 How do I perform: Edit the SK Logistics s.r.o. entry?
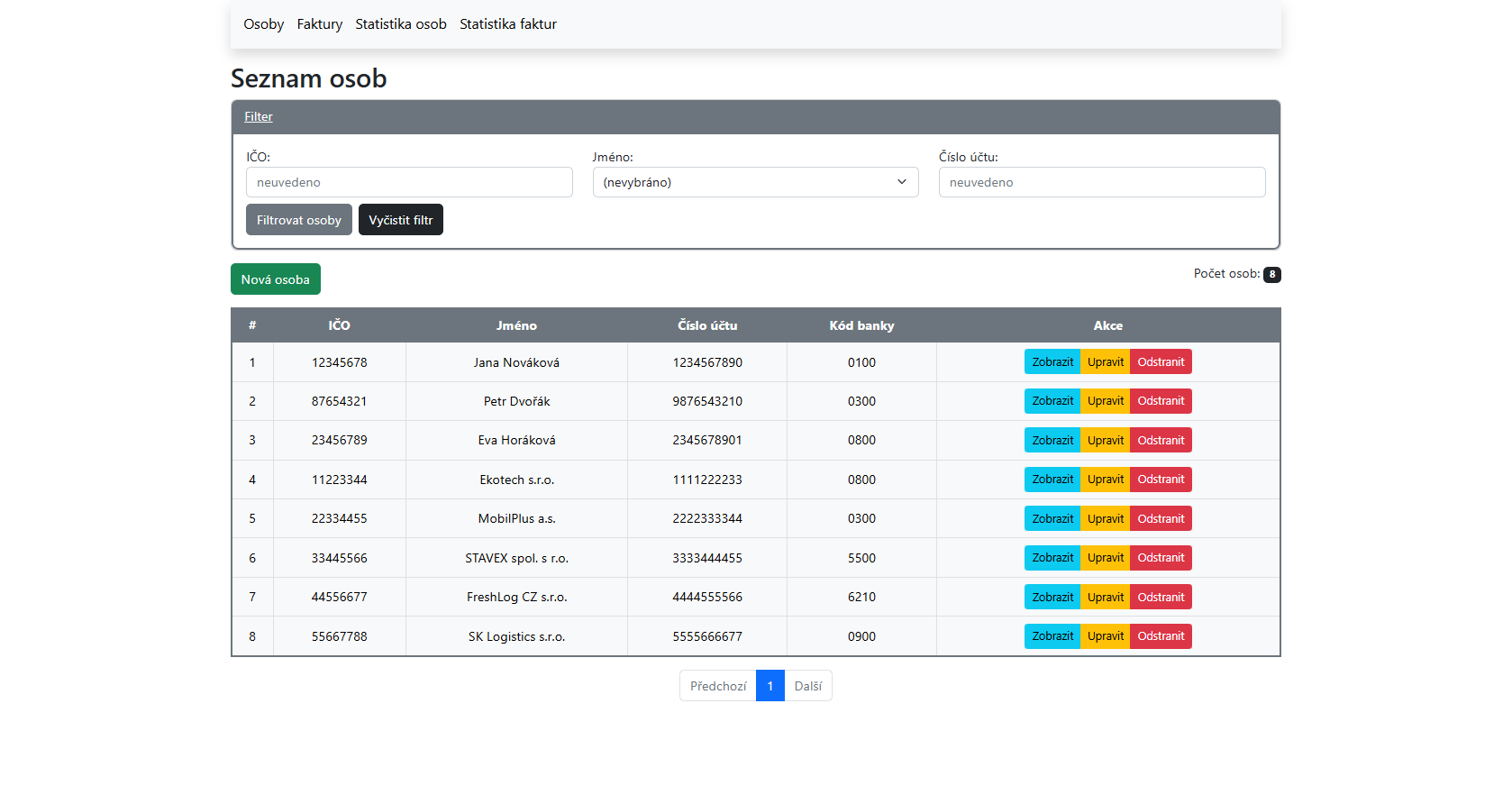coord(1105,636)
